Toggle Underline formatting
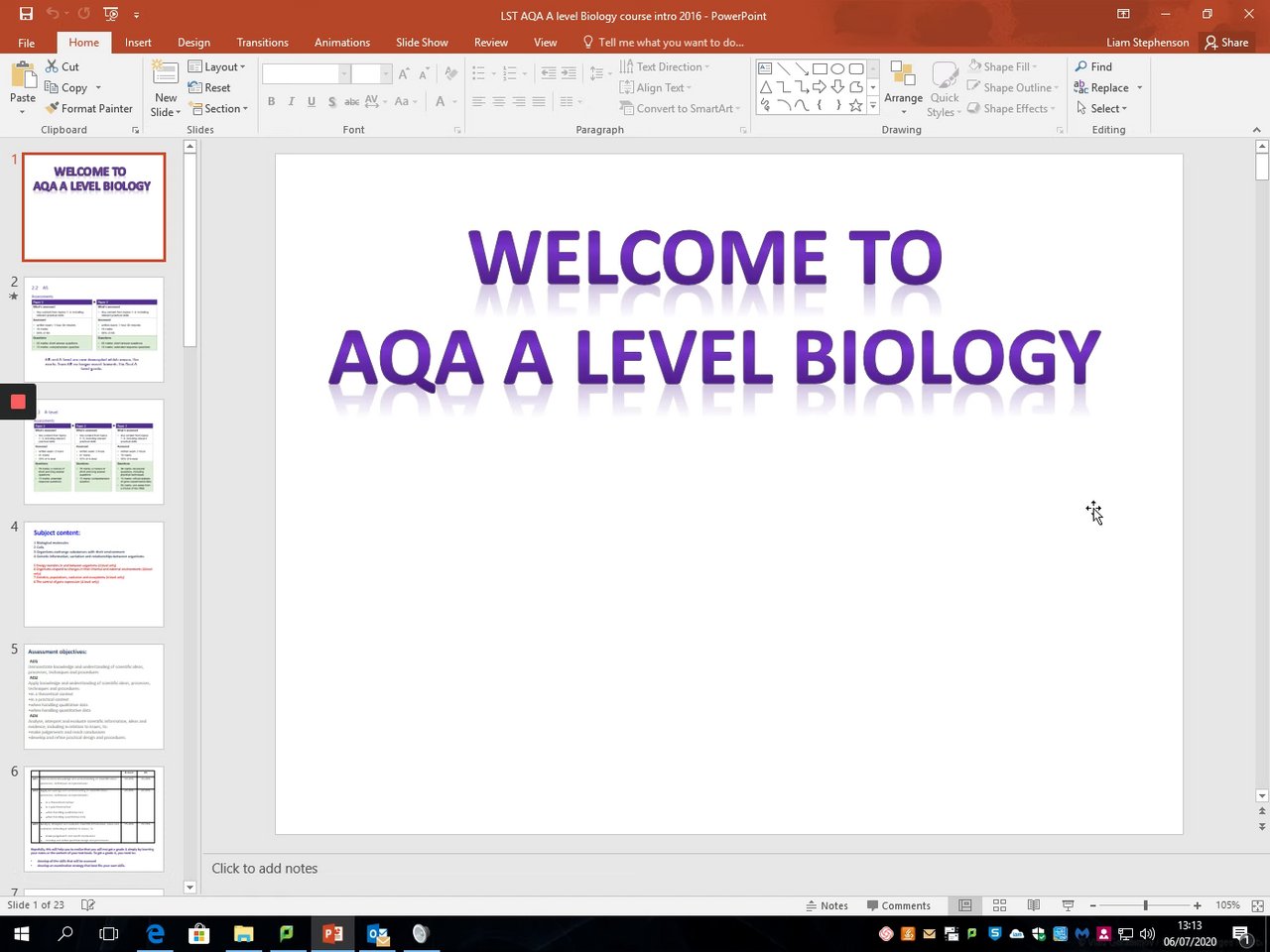The height and width of the screenshot is (952, 1270). [x=312, y=101]
